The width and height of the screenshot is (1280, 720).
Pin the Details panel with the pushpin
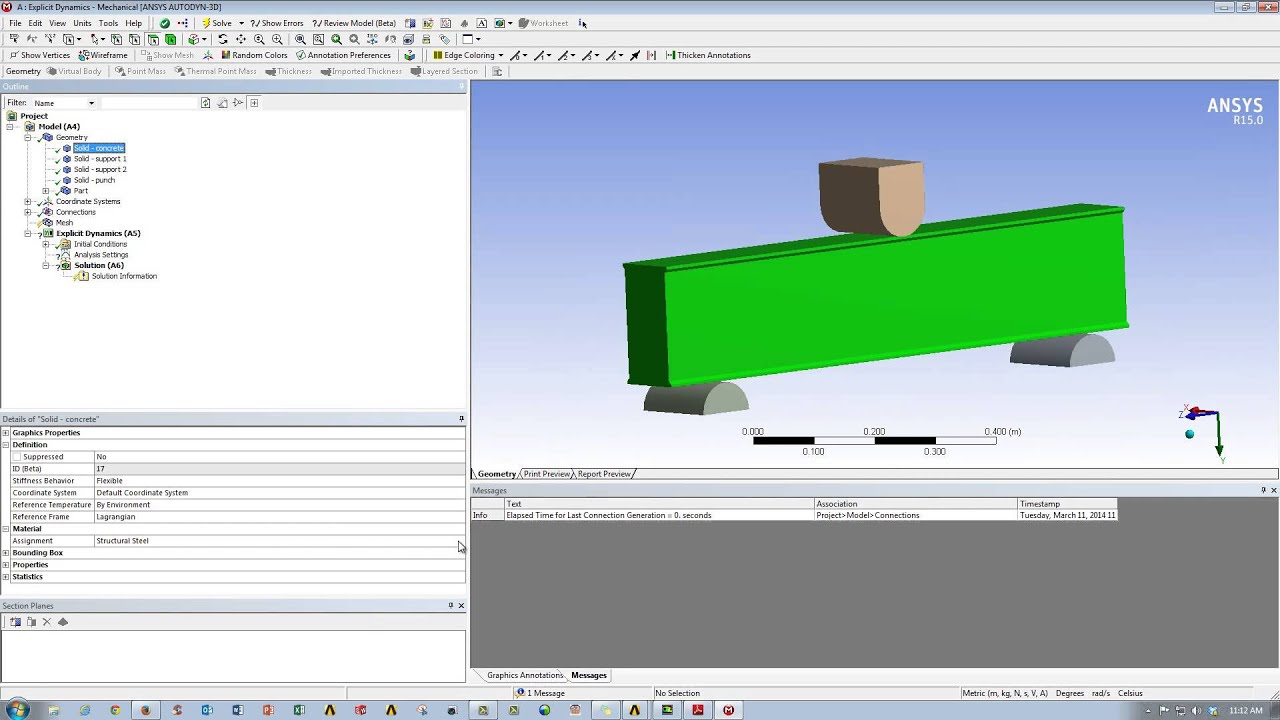[x=461, y=419]
